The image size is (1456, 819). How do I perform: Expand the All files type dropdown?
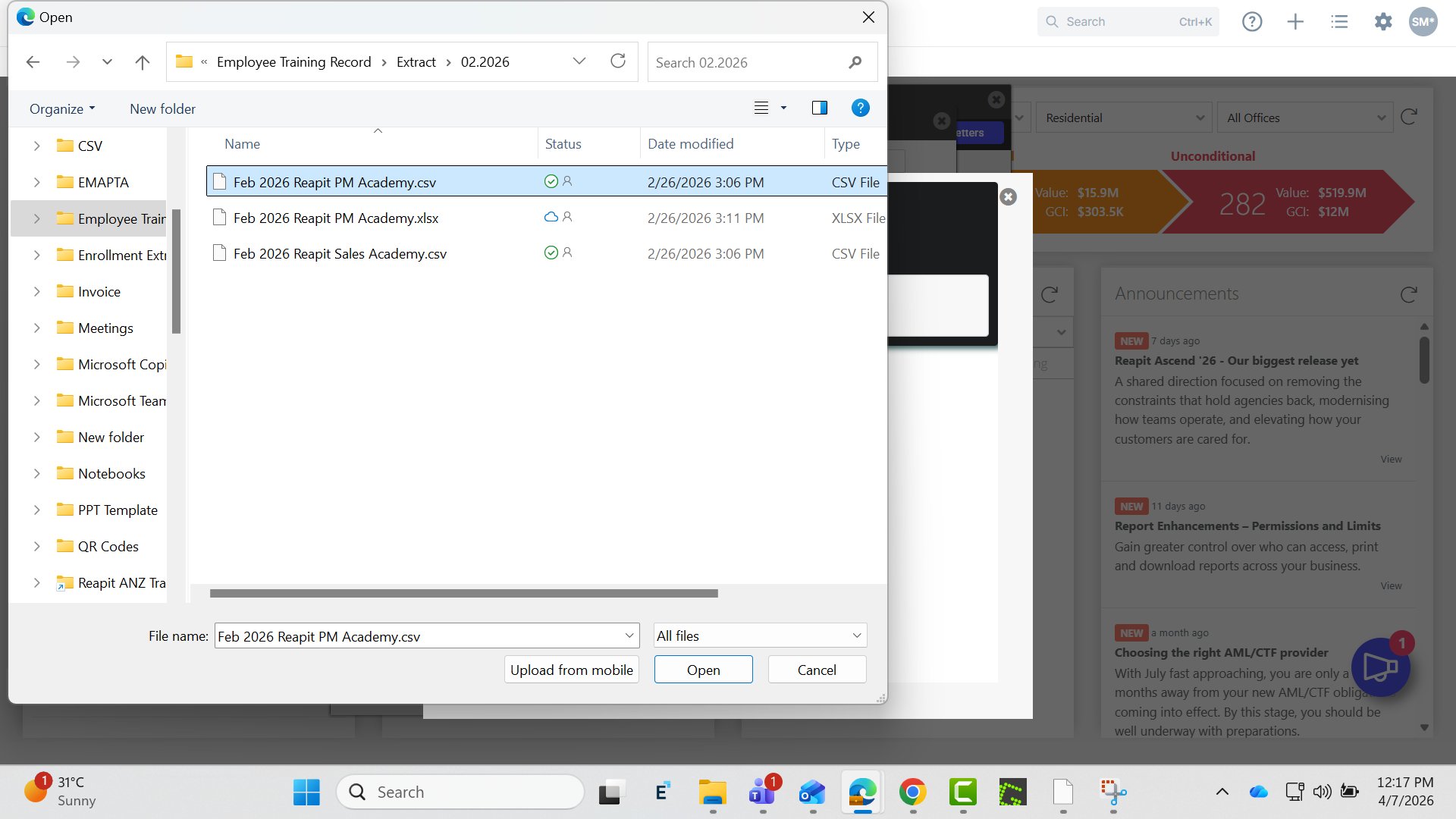(760, 635)
